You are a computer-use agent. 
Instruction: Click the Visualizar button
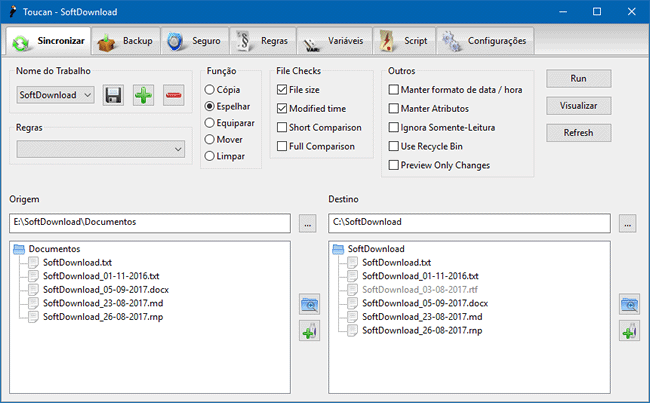coord(578,105)
